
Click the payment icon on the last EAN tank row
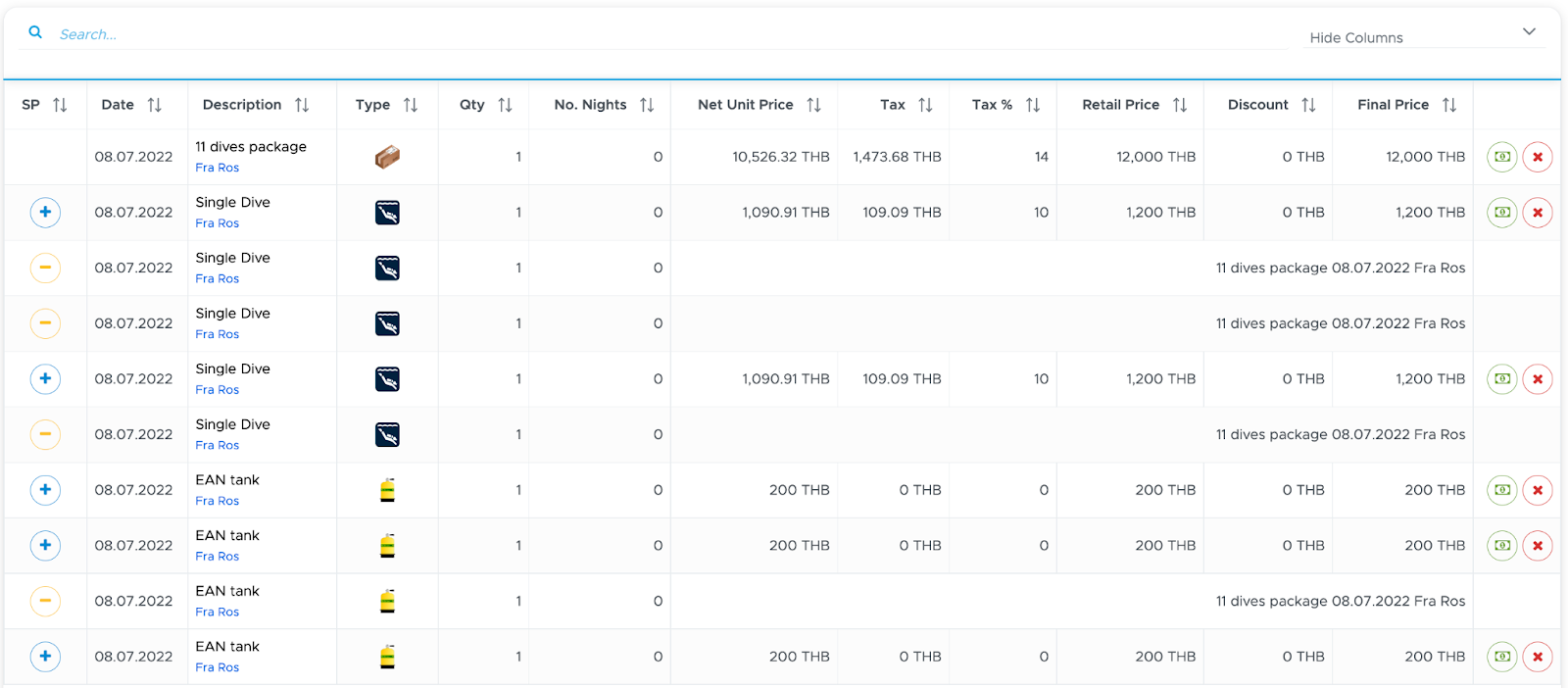[1502, 657]
